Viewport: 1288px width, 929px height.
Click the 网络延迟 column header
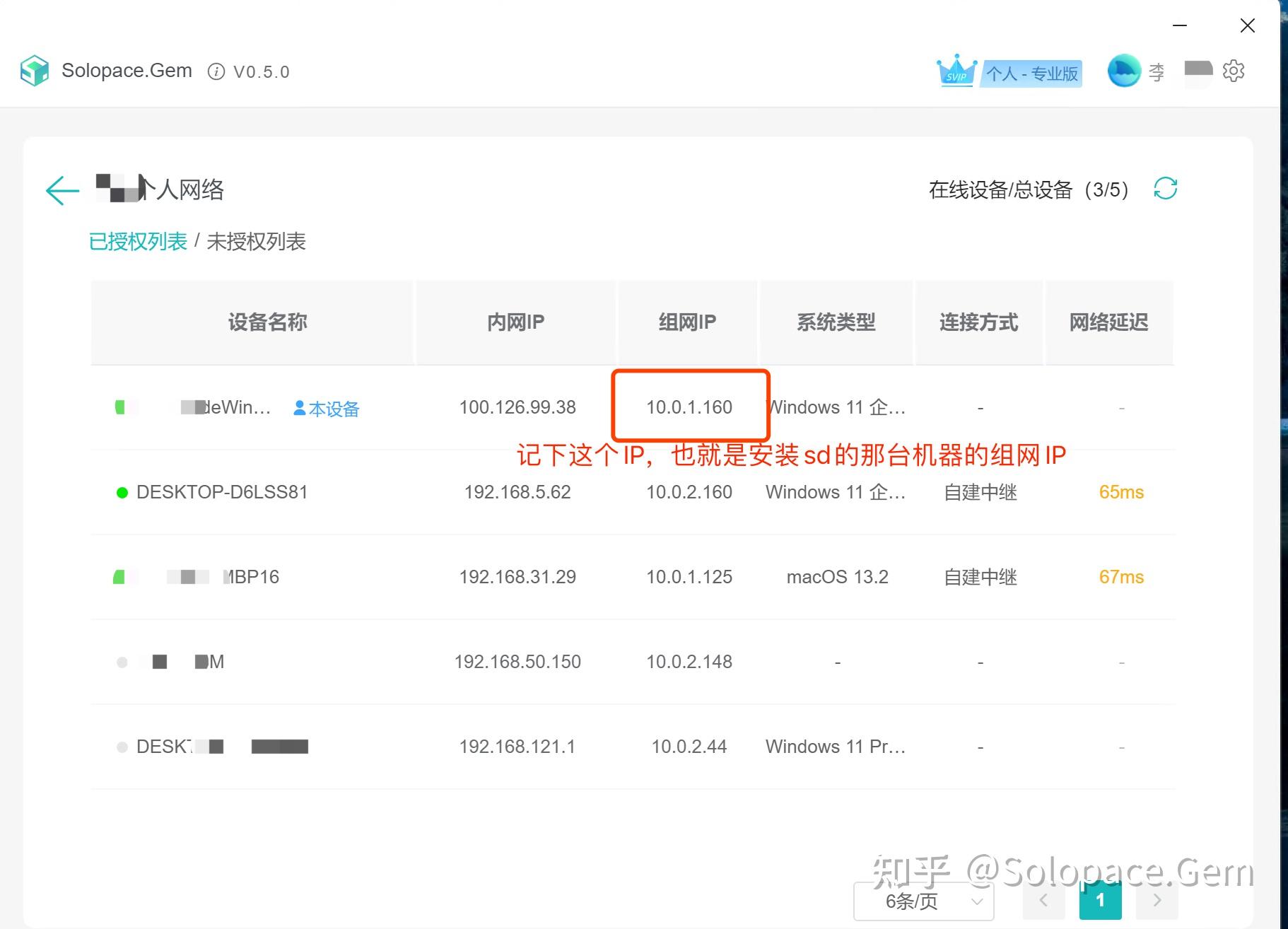(x=1108, y=322)
